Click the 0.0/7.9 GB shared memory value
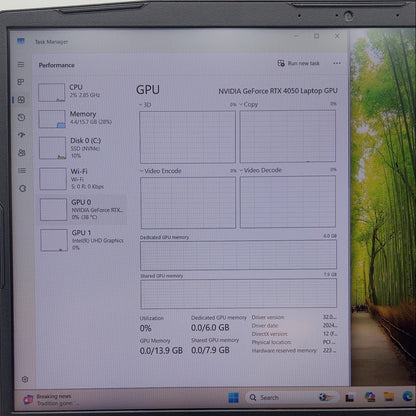 (x=210, y=350)
